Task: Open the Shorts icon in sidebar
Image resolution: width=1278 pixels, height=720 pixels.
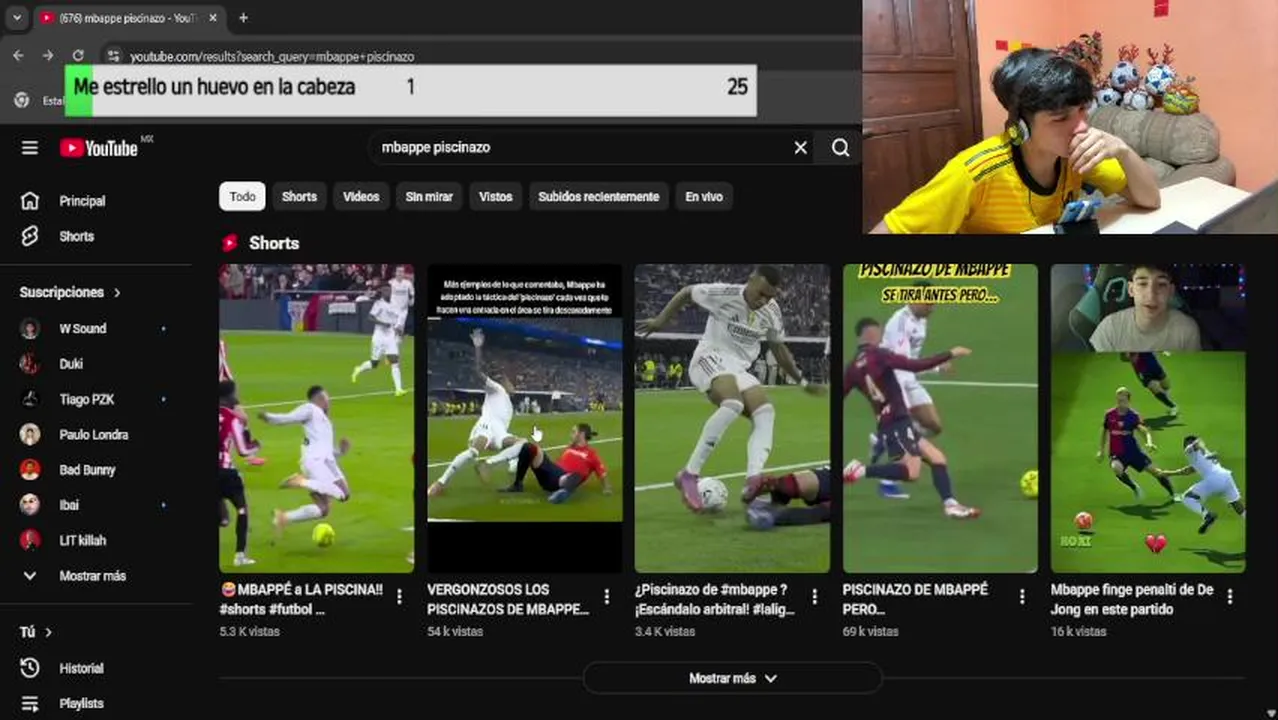Action: click(30, 236)
